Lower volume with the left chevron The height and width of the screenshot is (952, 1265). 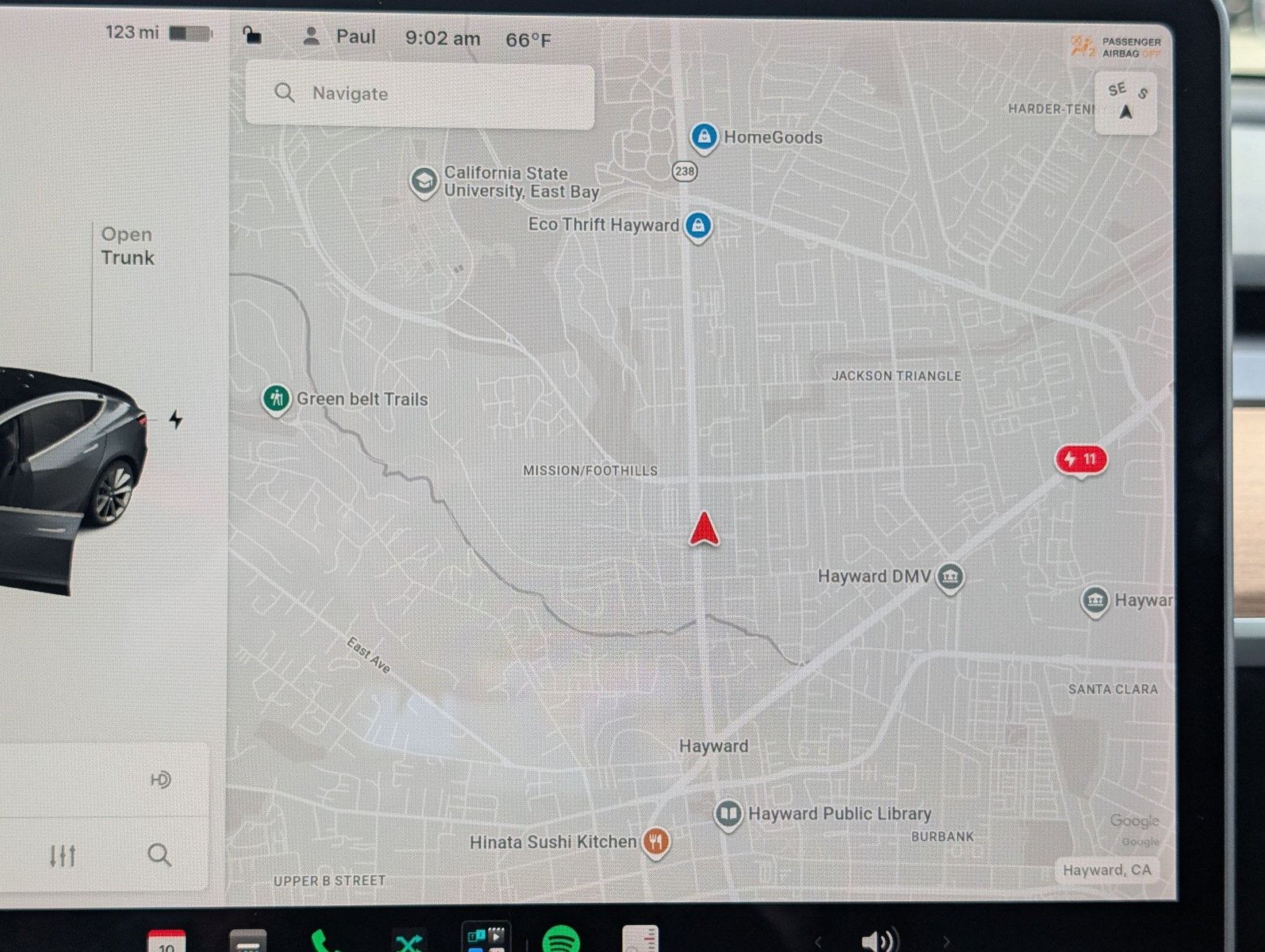pyautogui.click(x=818, y=942)
